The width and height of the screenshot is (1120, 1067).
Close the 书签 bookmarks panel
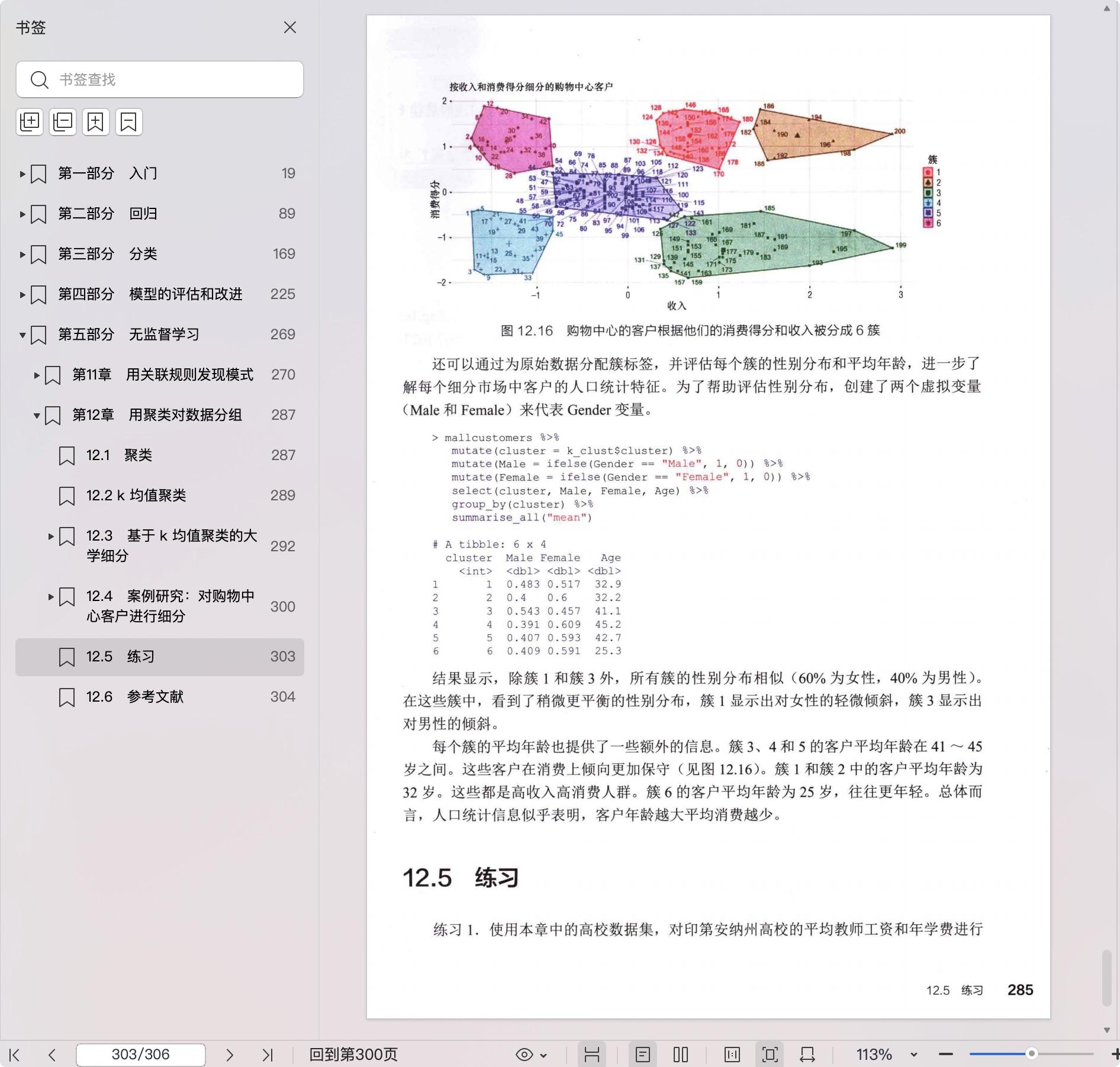[290, 28]
